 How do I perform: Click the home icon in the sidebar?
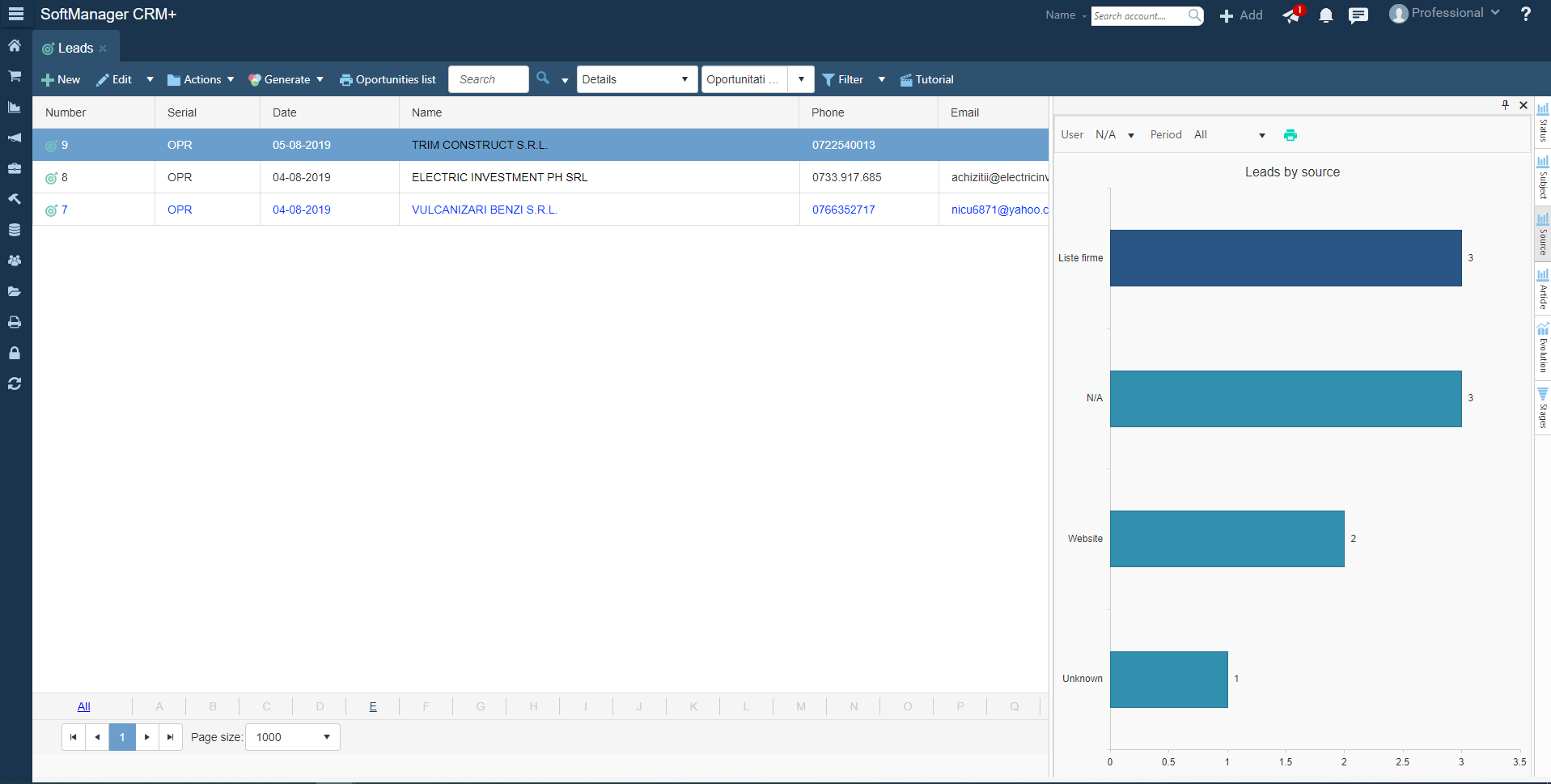(15, 46)
